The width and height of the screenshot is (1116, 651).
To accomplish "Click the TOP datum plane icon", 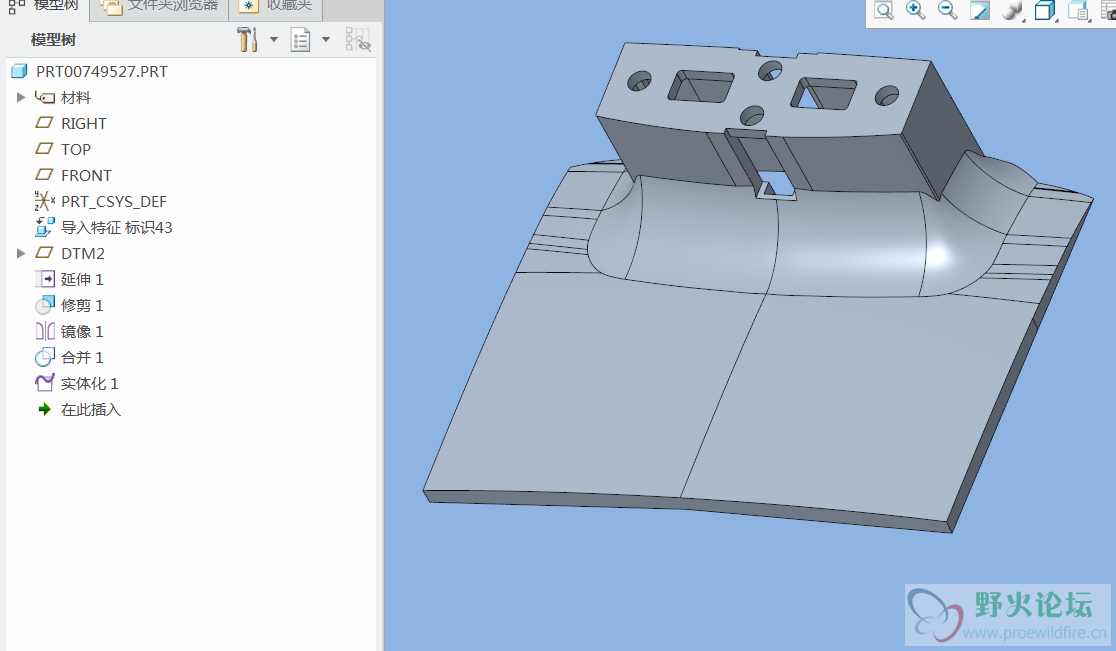I will pyautogui.click(x=44, y=149).
